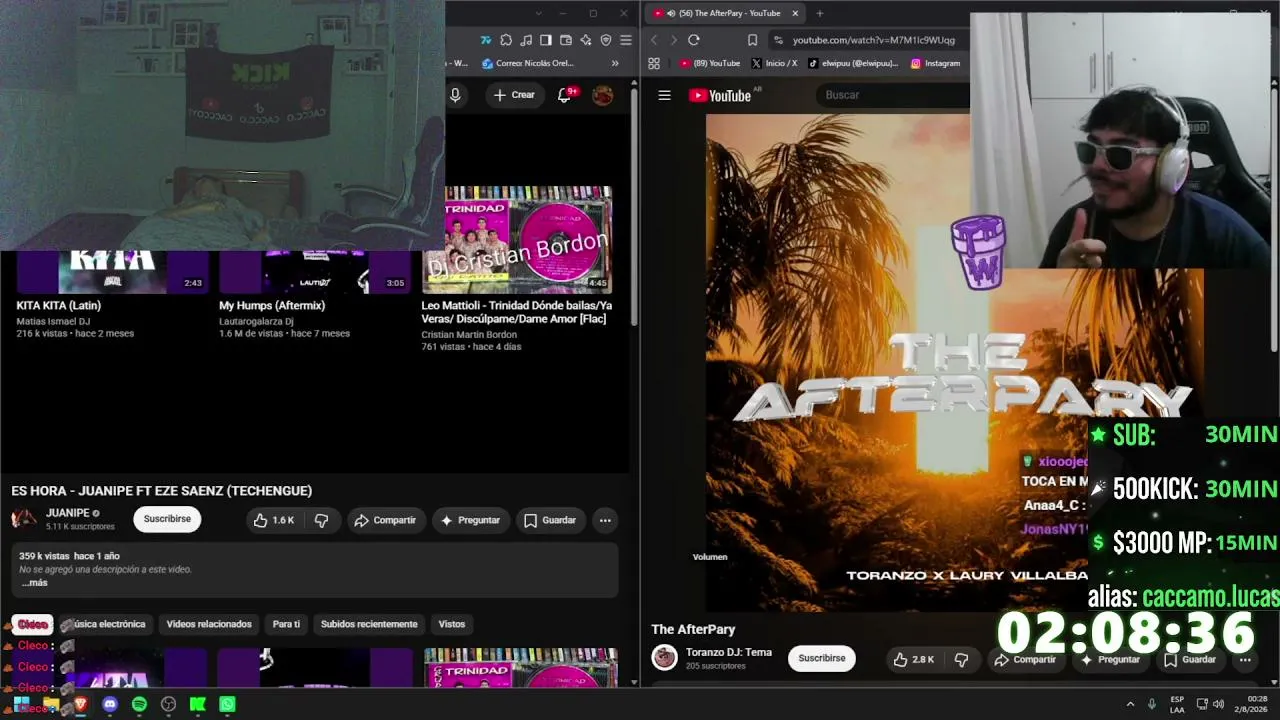Select the 'Vistos' filter chip
Viewport: 1280px width, 720px height.
click(452, 624)
